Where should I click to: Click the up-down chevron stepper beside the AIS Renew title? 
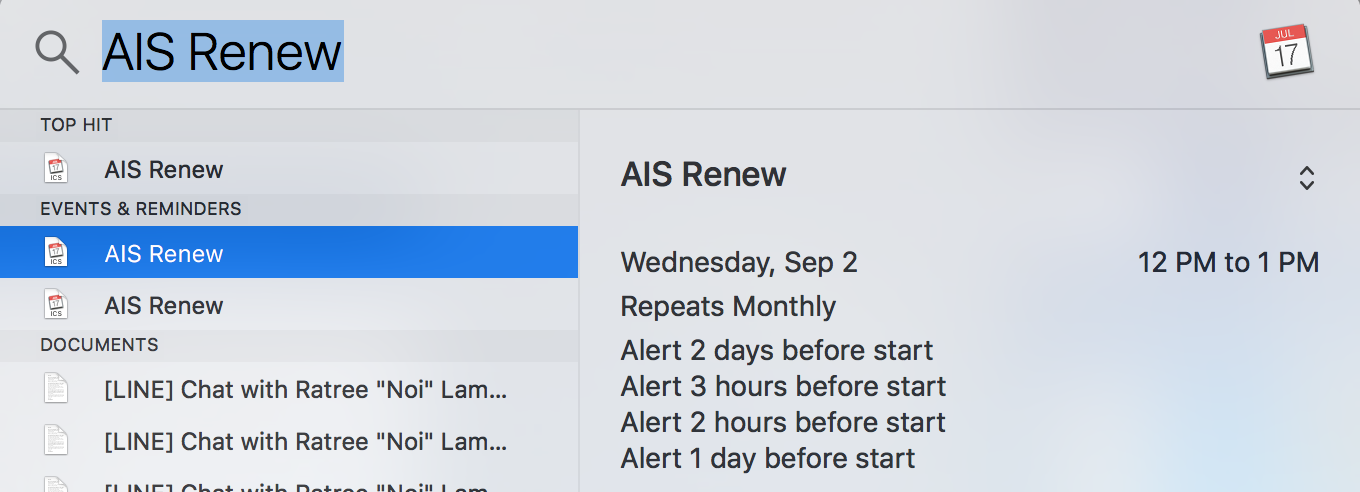tap(1306, 178)
